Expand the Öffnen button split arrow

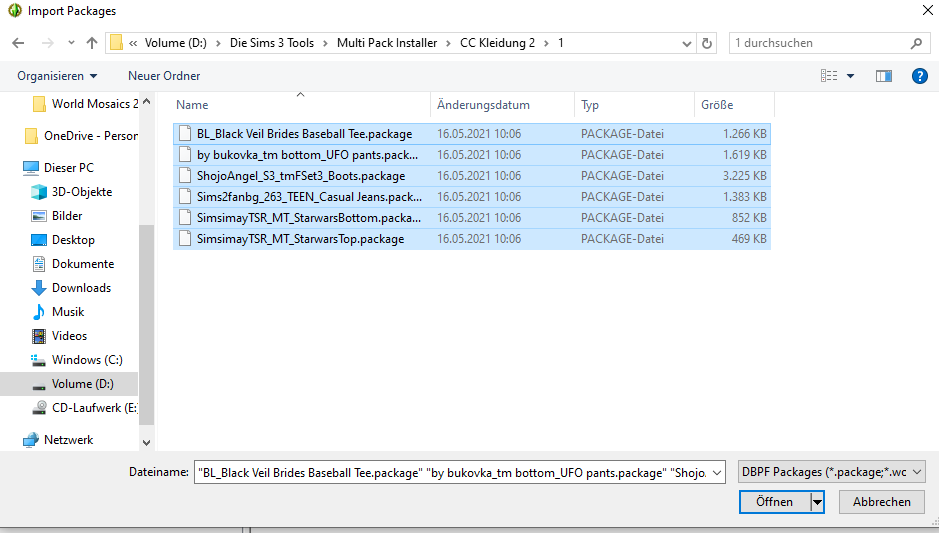coord(817,502)
